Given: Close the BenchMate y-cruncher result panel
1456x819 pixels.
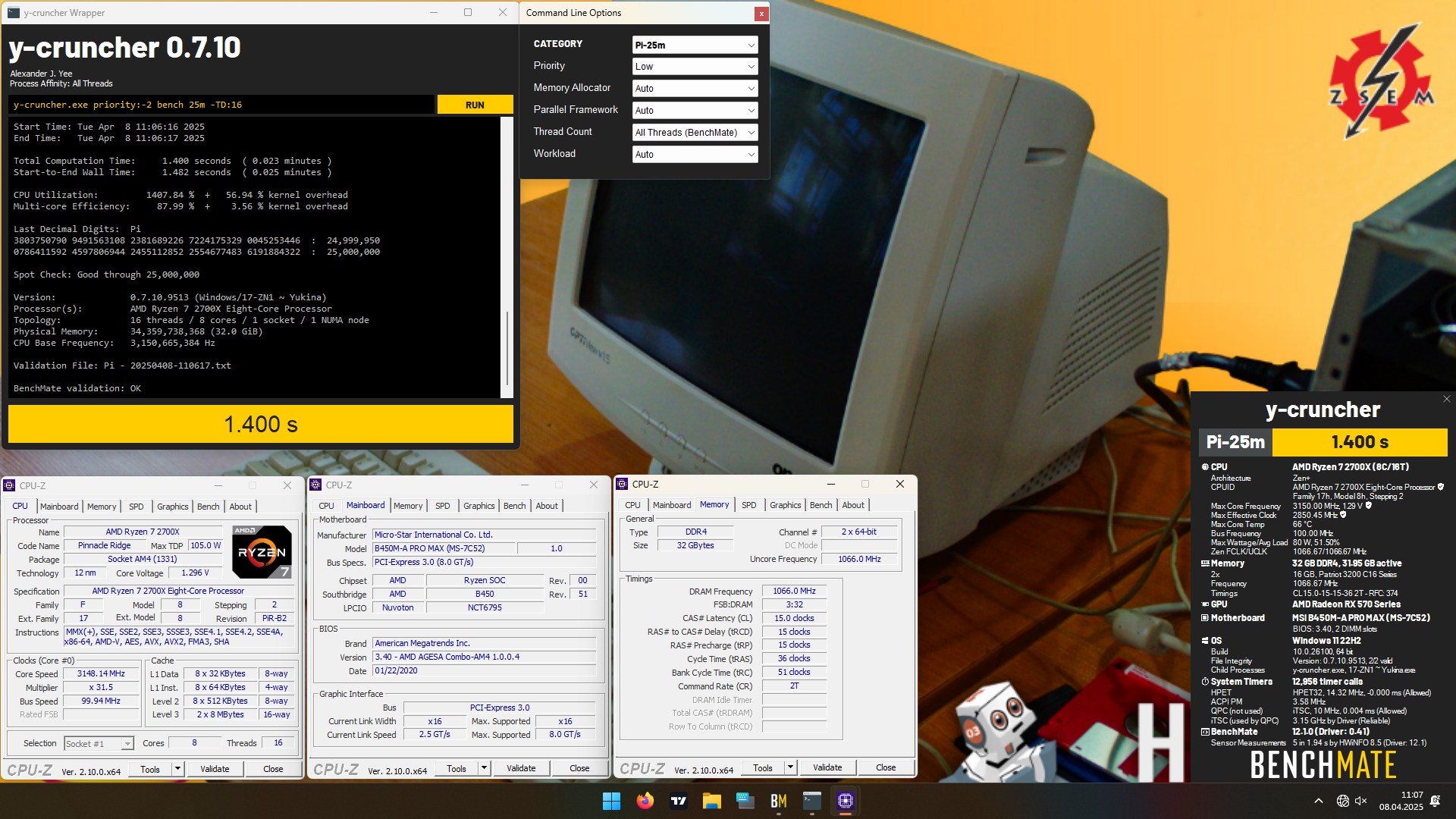Looking at the screenshot, I should pos(1446,399).
